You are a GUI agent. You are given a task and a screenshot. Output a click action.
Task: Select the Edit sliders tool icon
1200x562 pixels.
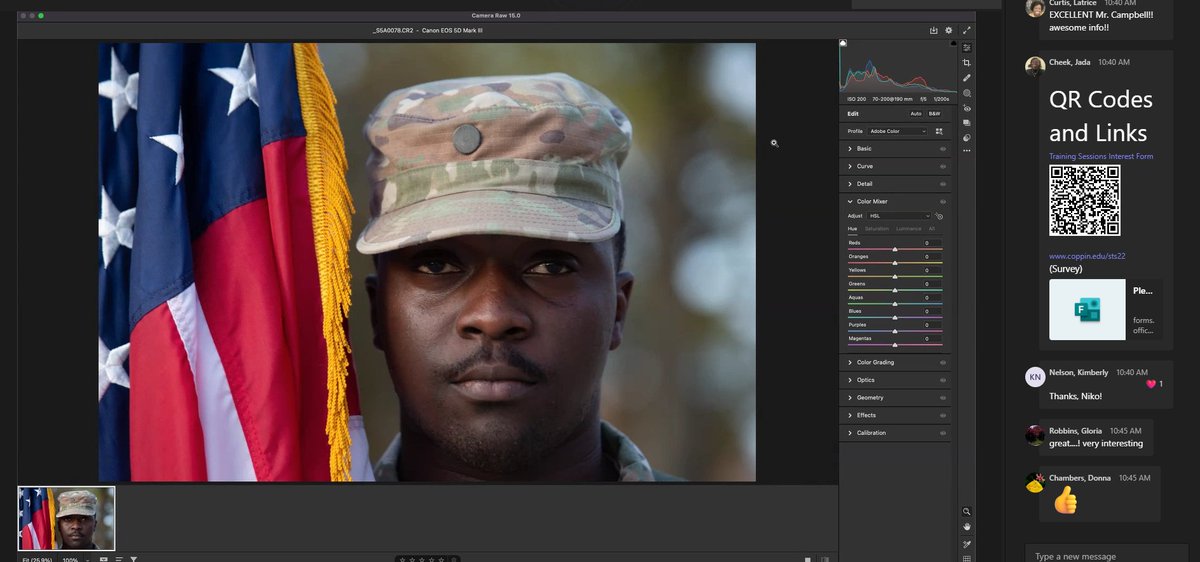pos(967,48)
